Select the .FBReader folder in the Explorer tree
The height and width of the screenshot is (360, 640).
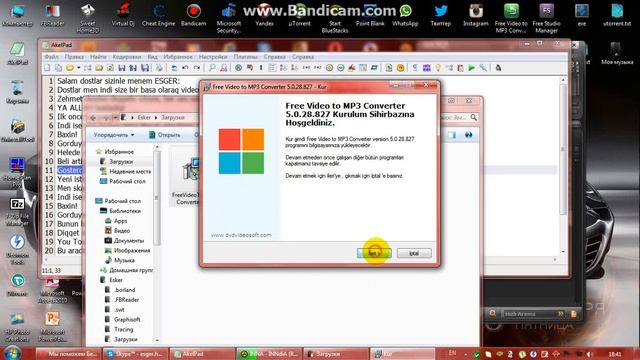tap(122, 300)
